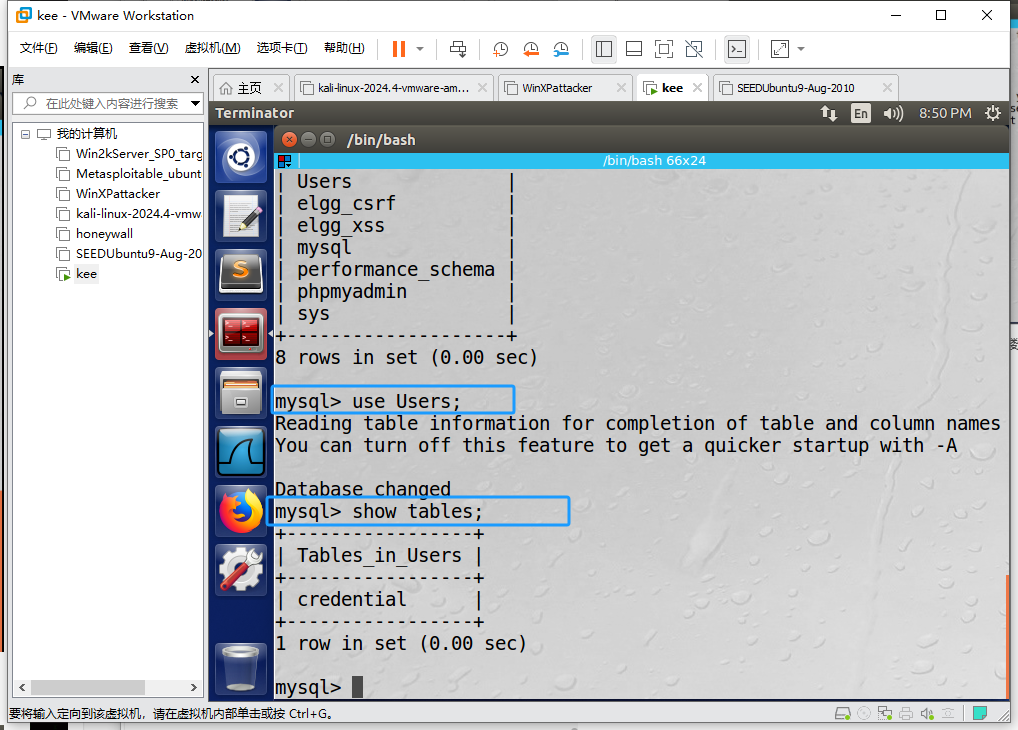Screen dimensions: 1018x730
Task: Open the 编辑(E) menu
Action: click(93, 48)
